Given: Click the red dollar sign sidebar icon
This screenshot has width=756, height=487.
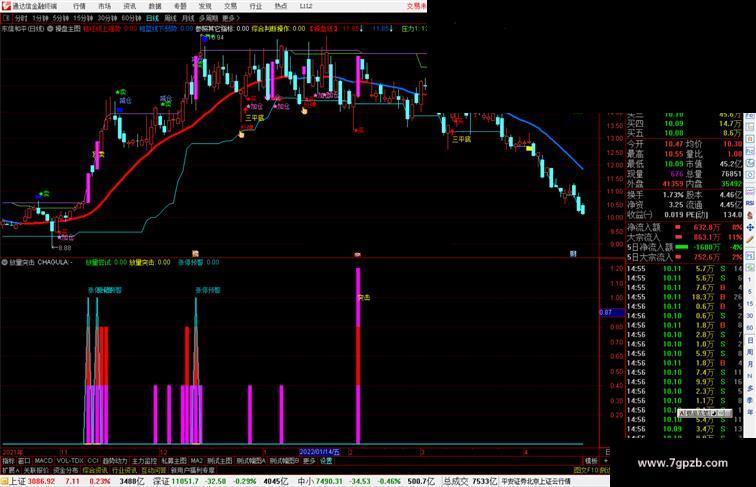Looking at the screenshot, I should tap(750, 216).
